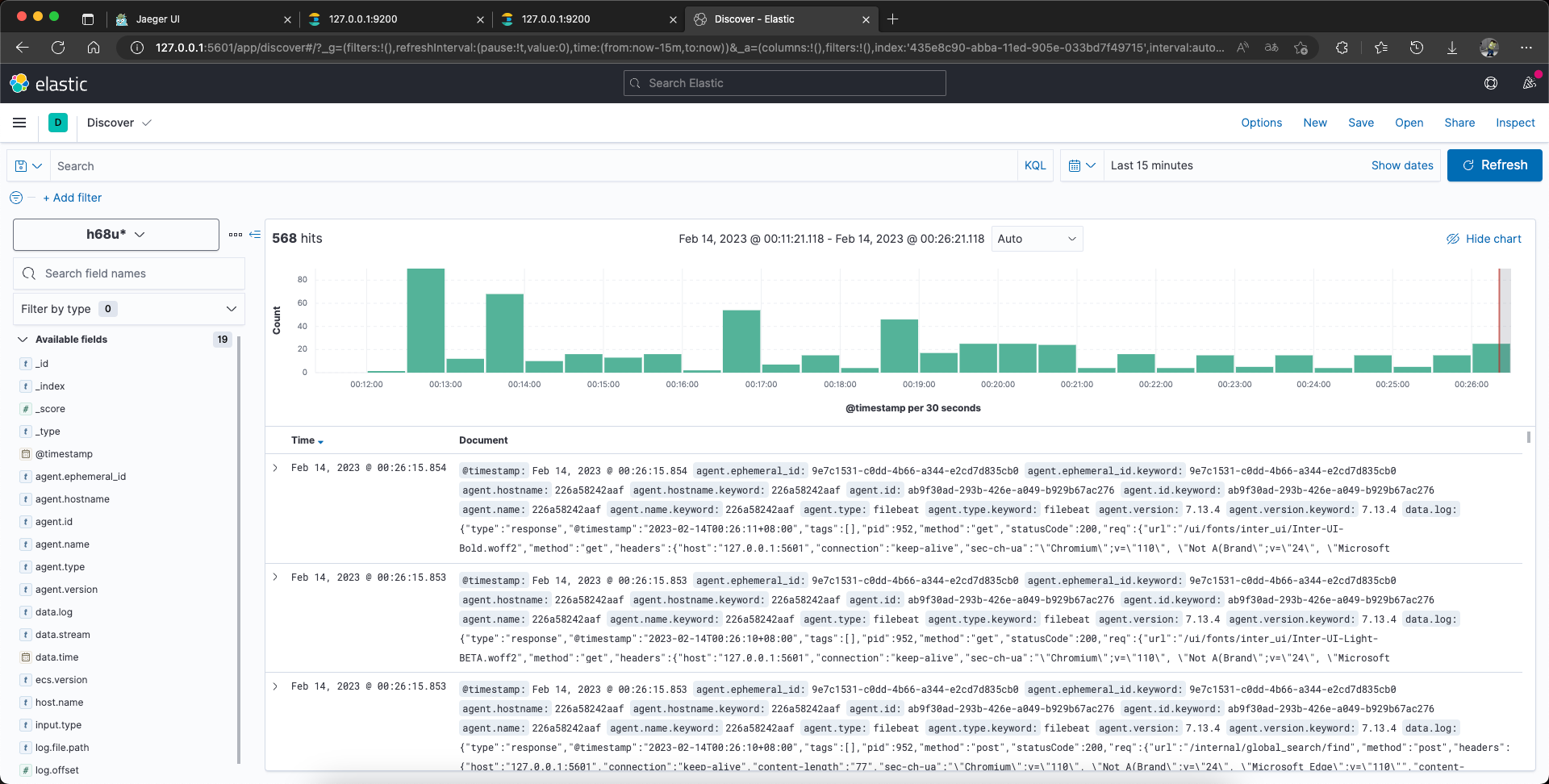Click the Search field names input
Image resolution: width=1549 pixels, height=784 pixels.
129,273
